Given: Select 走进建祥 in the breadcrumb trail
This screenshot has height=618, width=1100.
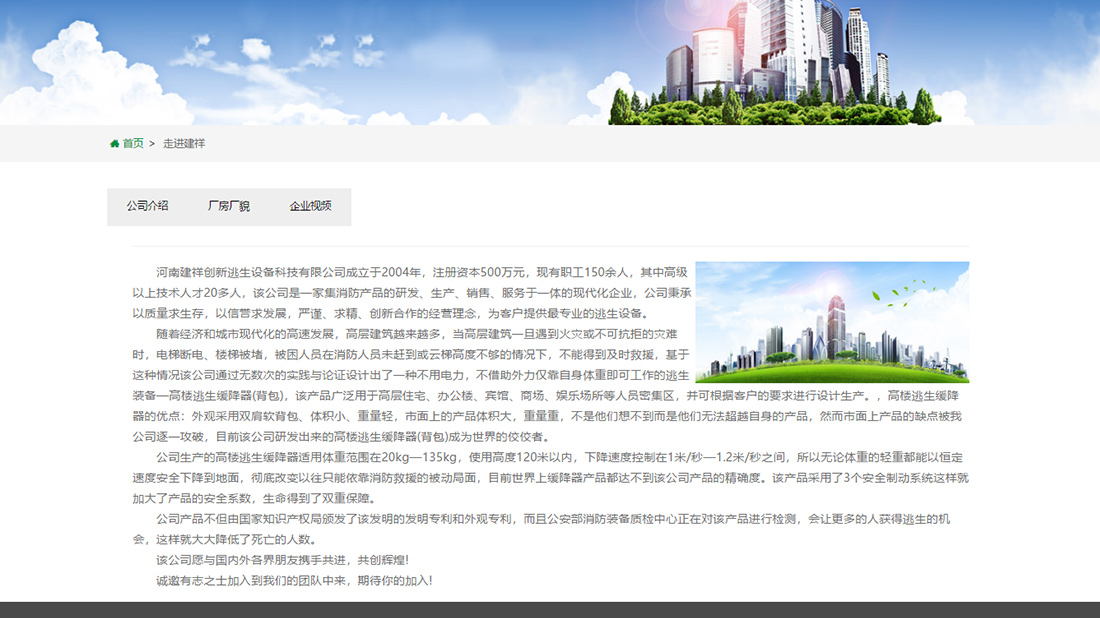Looking at the screenshot, I should (186, 143).
